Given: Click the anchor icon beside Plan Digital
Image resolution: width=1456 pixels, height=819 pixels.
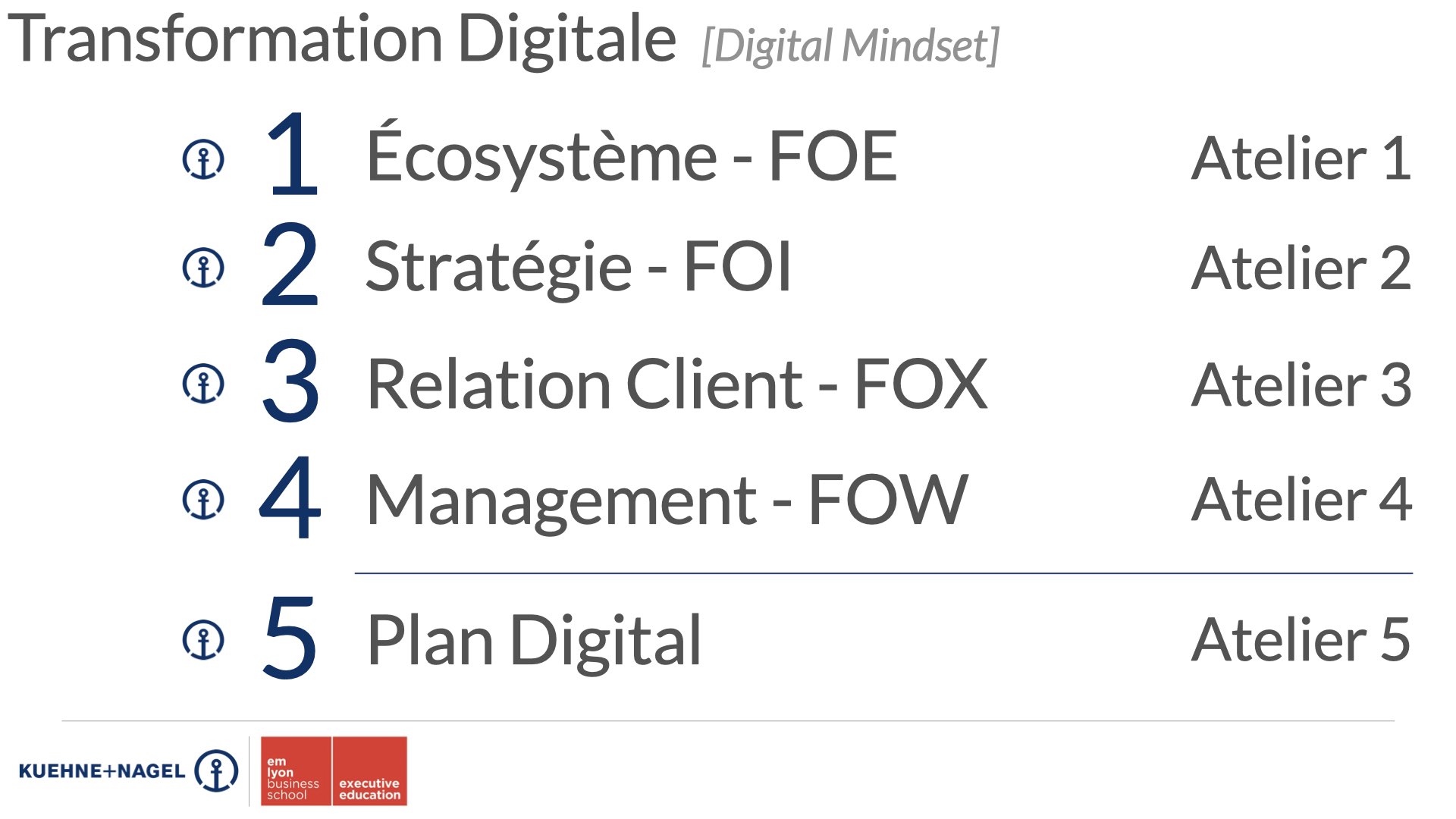Looking at the screenshot, I should [x=203, y=640].
